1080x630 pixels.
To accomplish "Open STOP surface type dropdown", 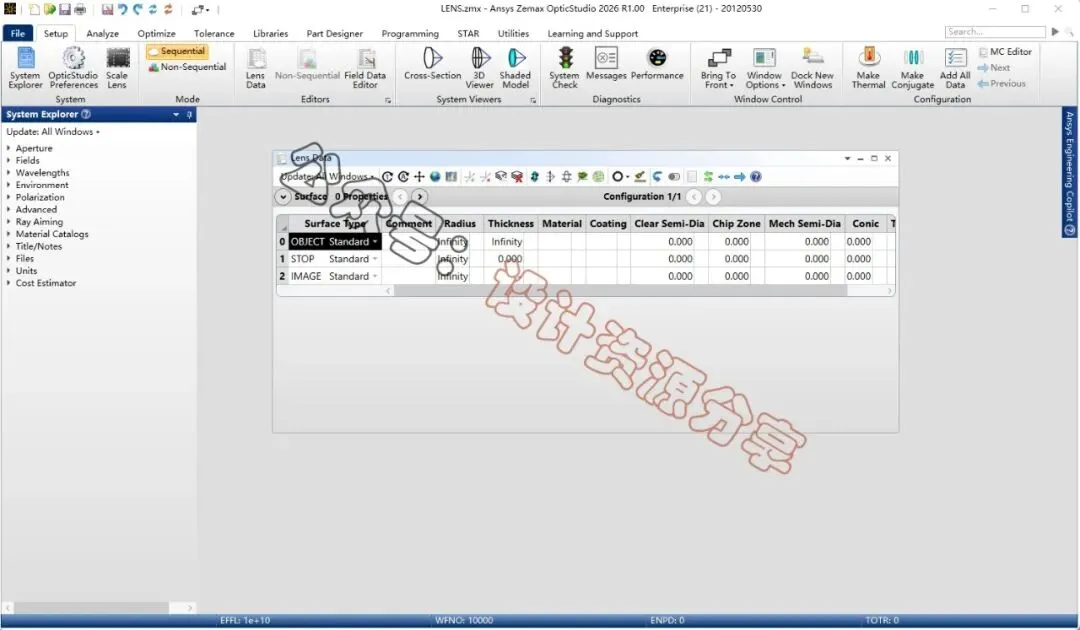I will coord(375,259).
